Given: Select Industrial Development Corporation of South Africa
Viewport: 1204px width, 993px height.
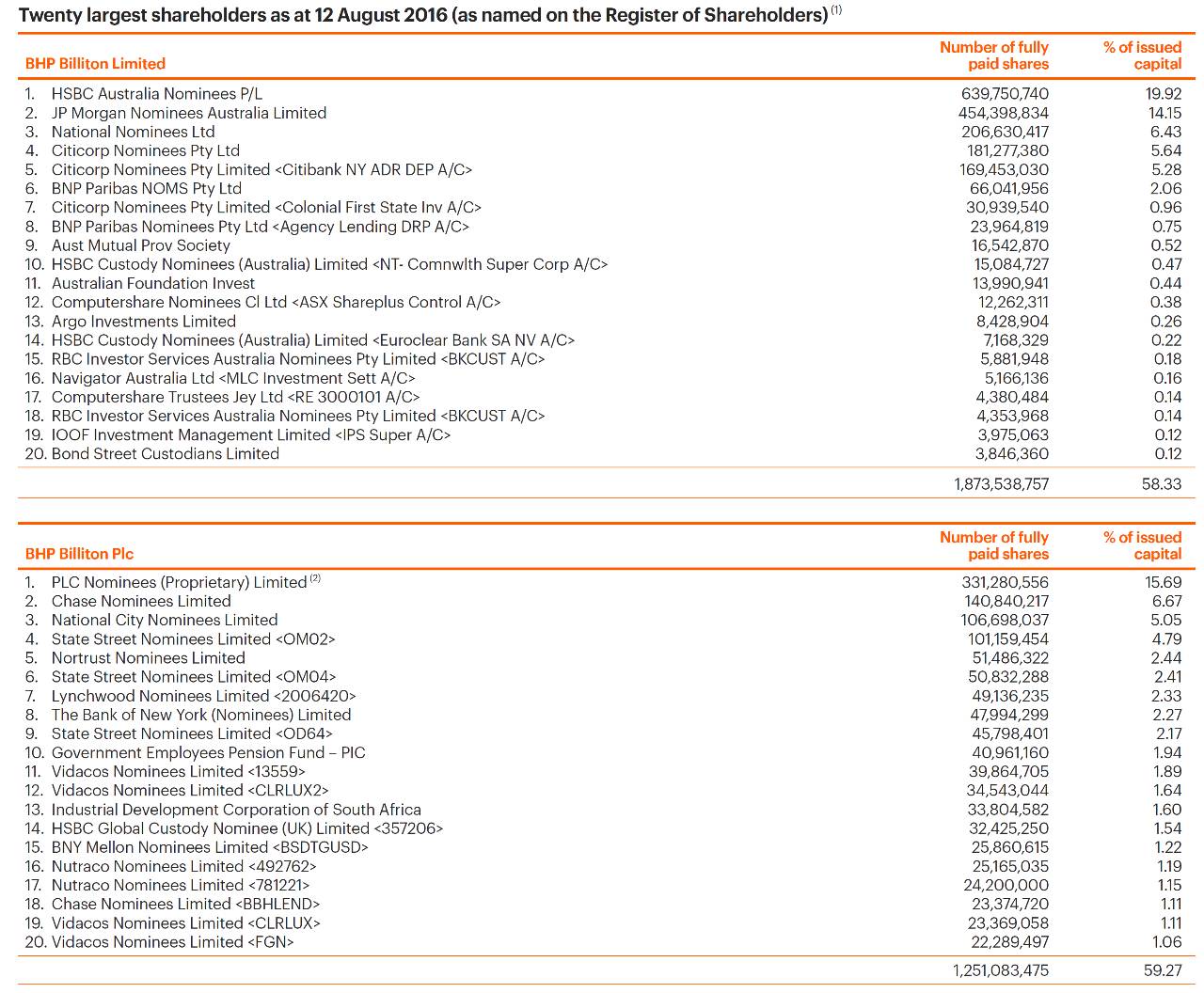Looking at the screenshot, I should [x=236, y=810].
